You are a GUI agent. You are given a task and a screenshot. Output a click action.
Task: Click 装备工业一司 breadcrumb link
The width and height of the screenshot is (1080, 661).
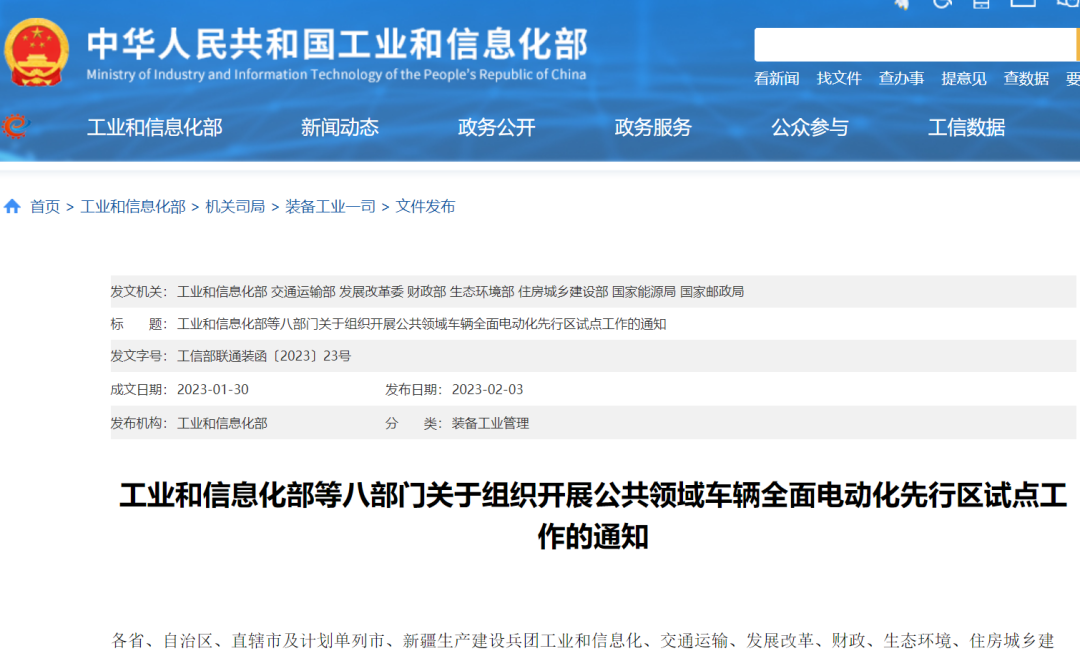coord(330,207)
